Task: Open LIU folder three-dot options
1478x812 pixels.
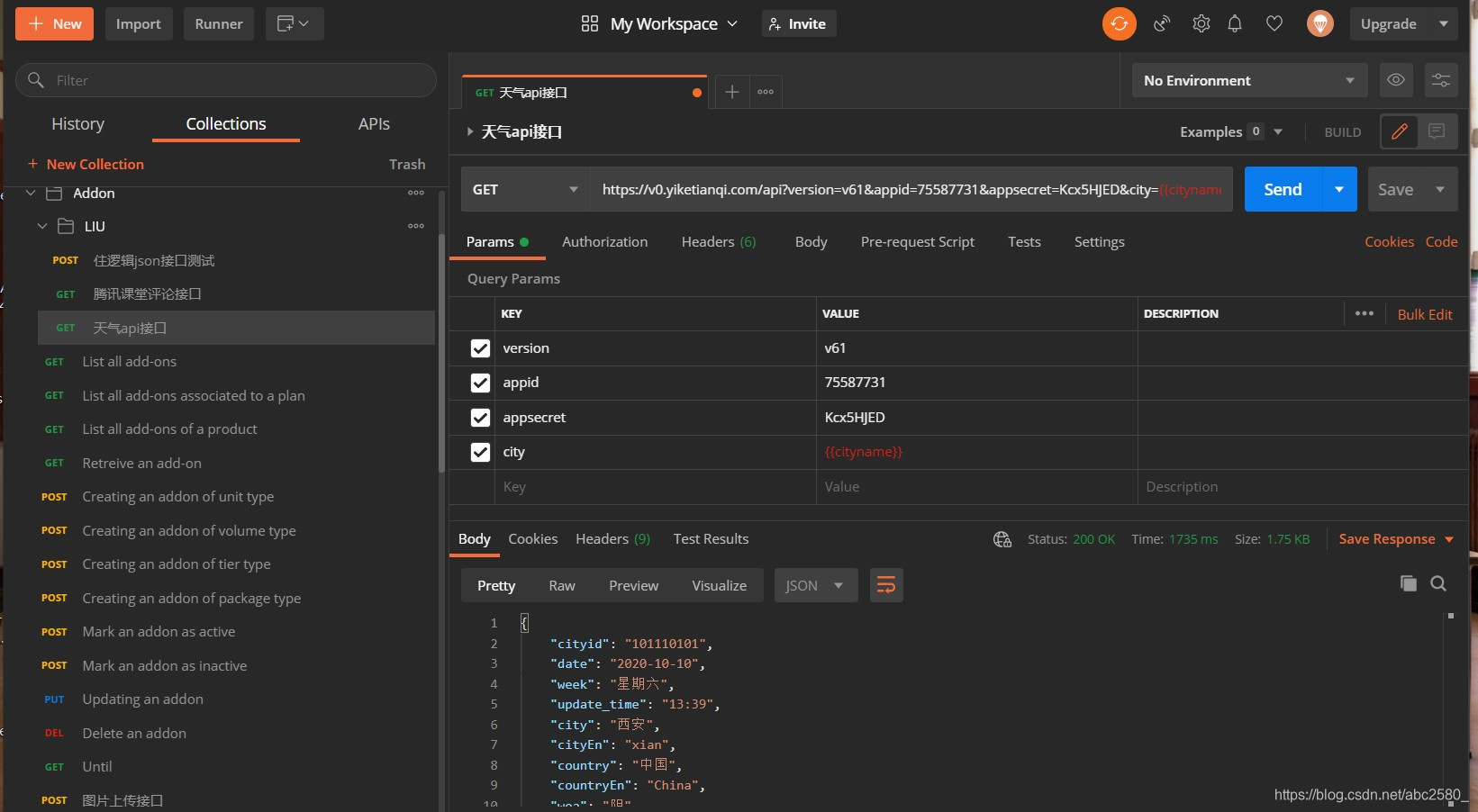Action: 416,226
